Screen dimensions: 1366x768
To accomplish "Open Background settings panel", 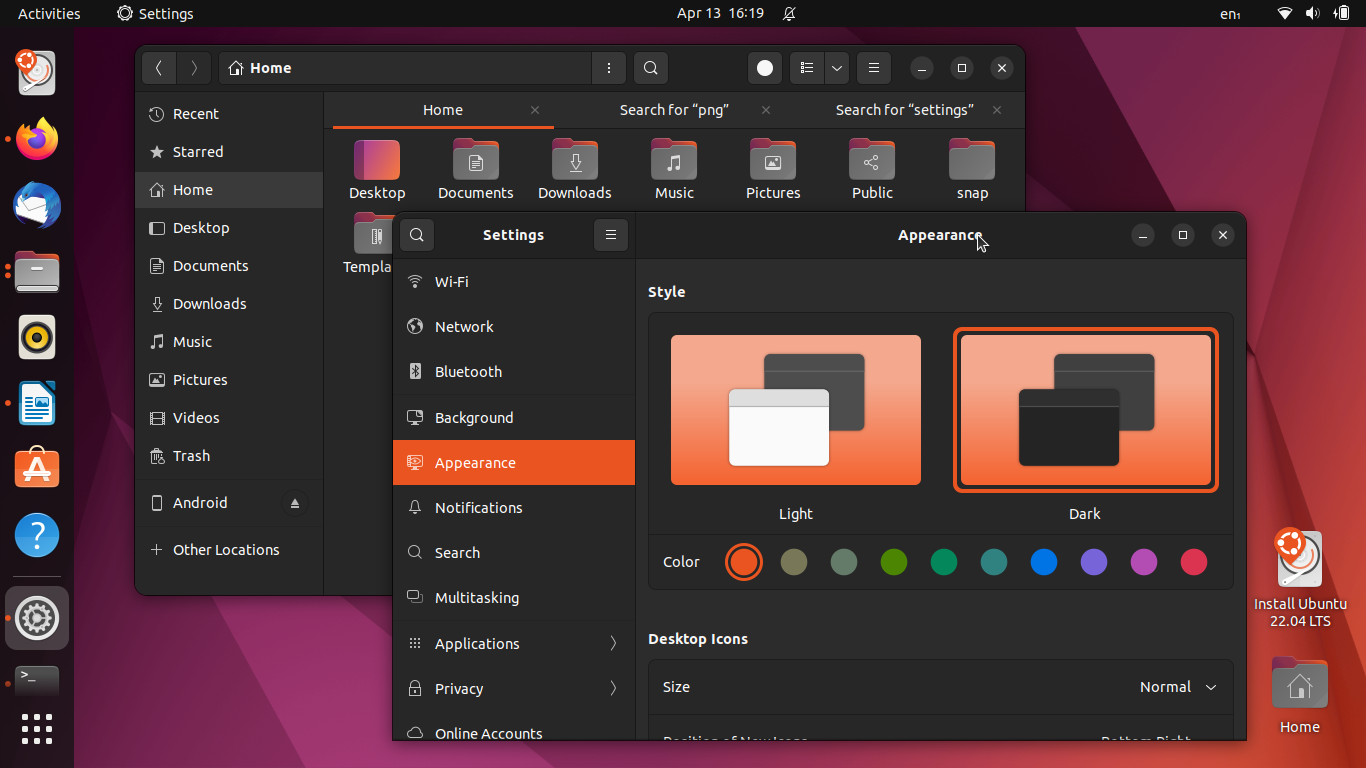I will (x=514, y=418).
